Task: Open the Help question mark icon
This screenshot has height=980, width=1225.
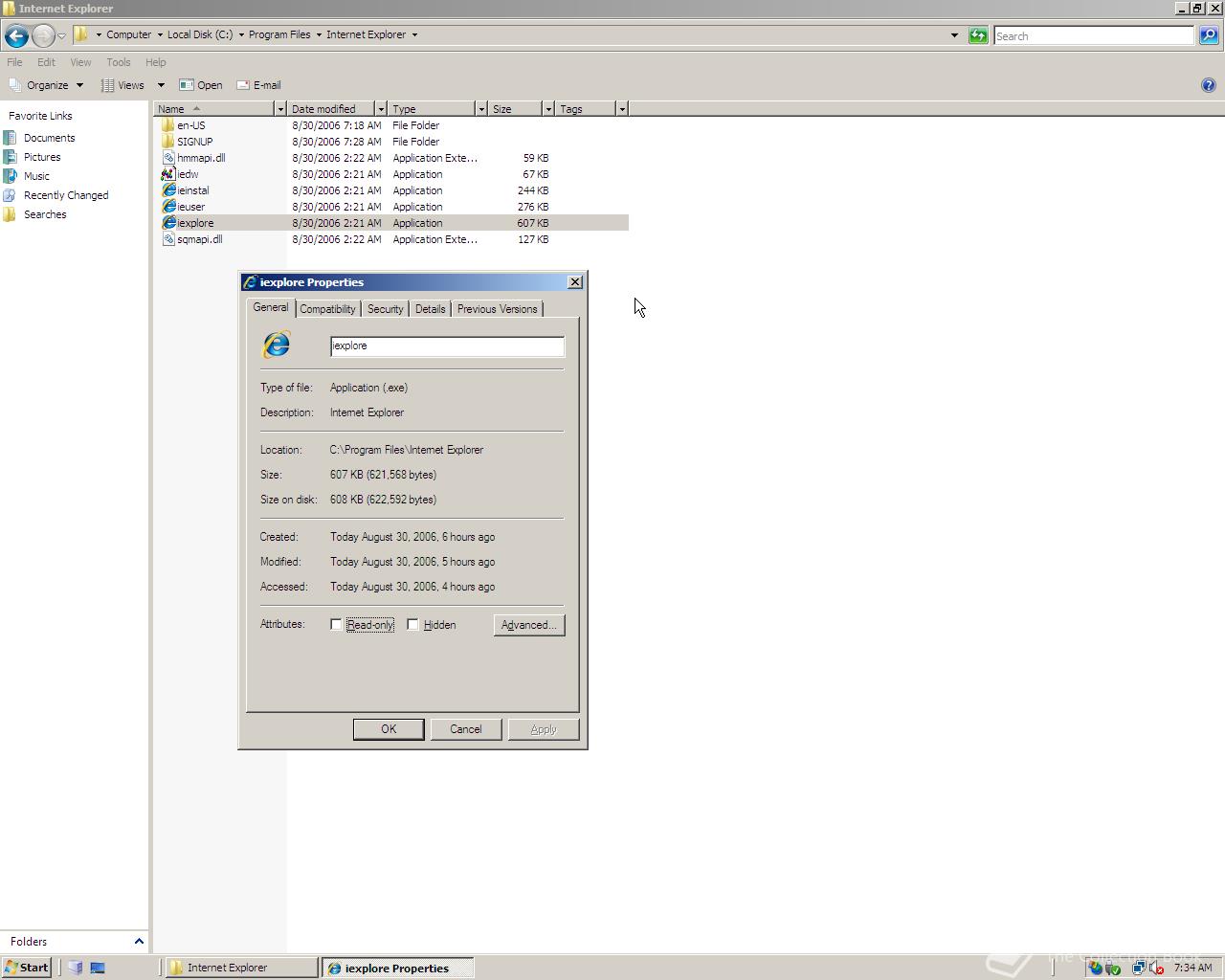Action: (x=1208, y=85)
